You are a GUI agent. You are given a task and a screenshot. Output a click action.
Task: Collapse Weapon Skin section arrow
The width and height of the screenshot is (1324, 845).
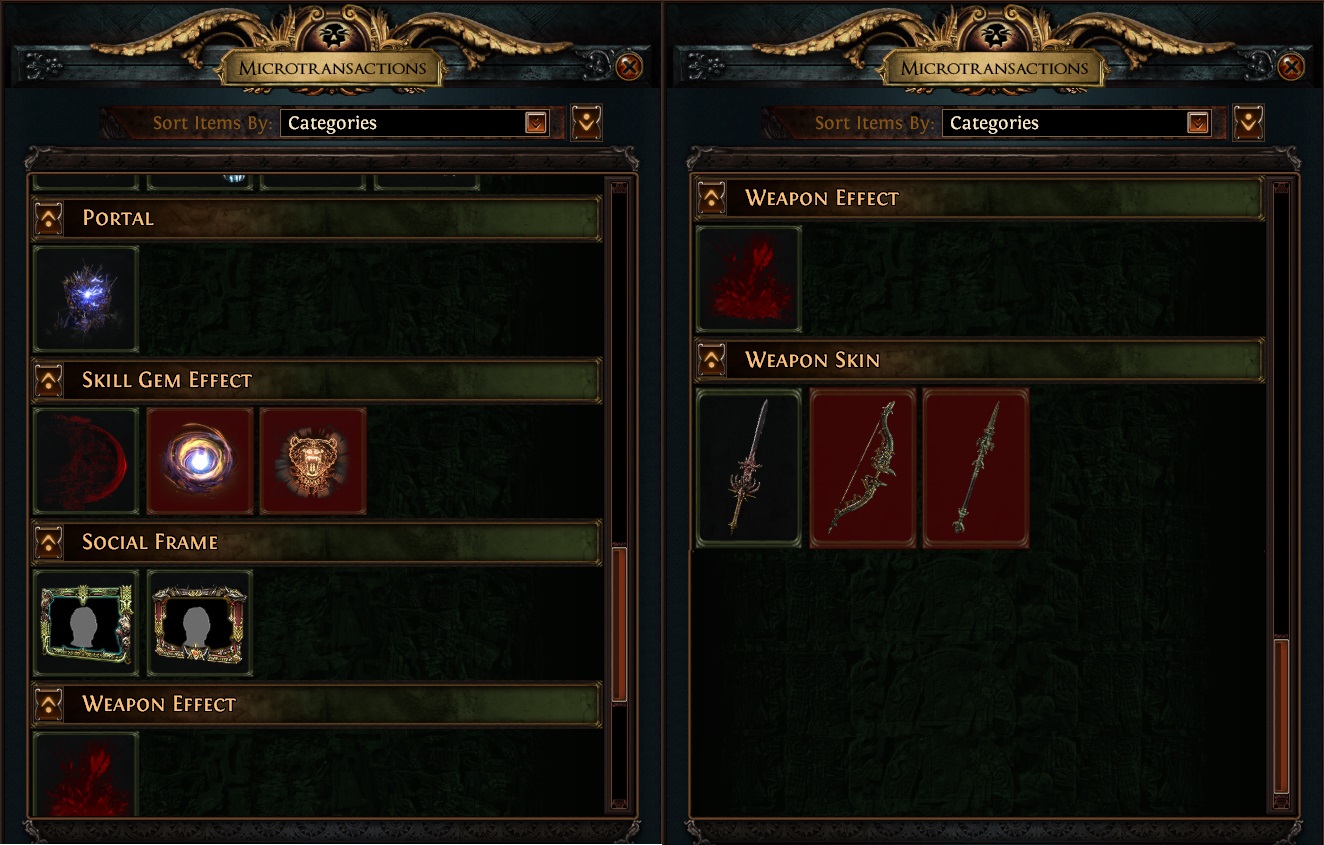(x=711, y=361)
